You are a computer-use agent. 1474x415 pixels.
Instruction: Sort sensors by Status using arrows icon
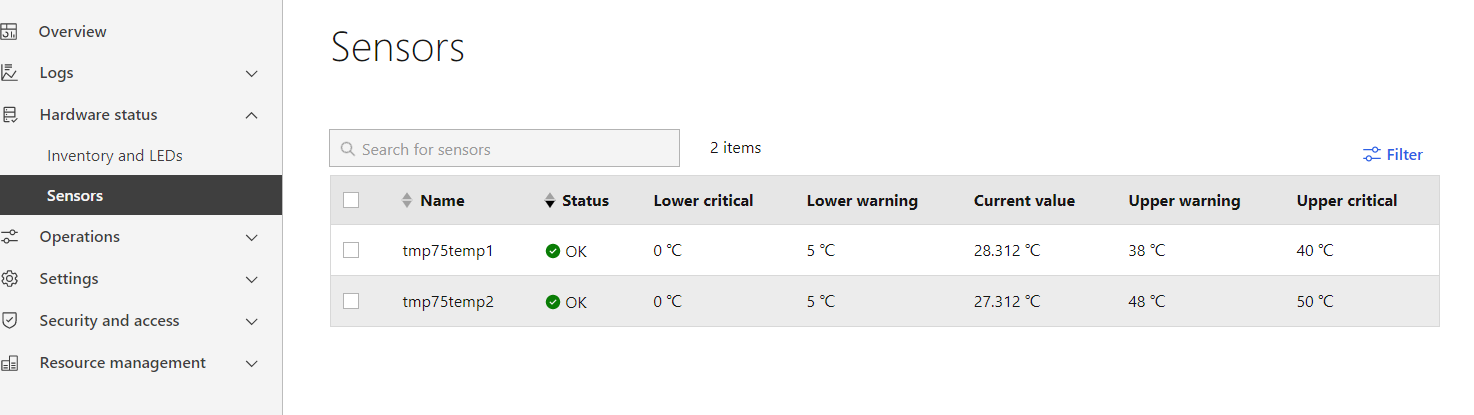[x=549, y=201]
